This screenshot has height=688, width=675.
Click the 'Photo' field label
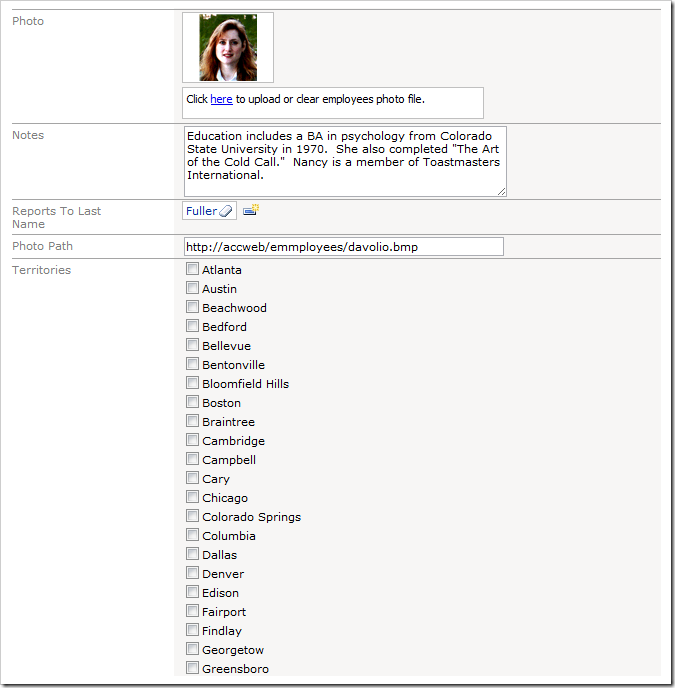click(28, 21)
